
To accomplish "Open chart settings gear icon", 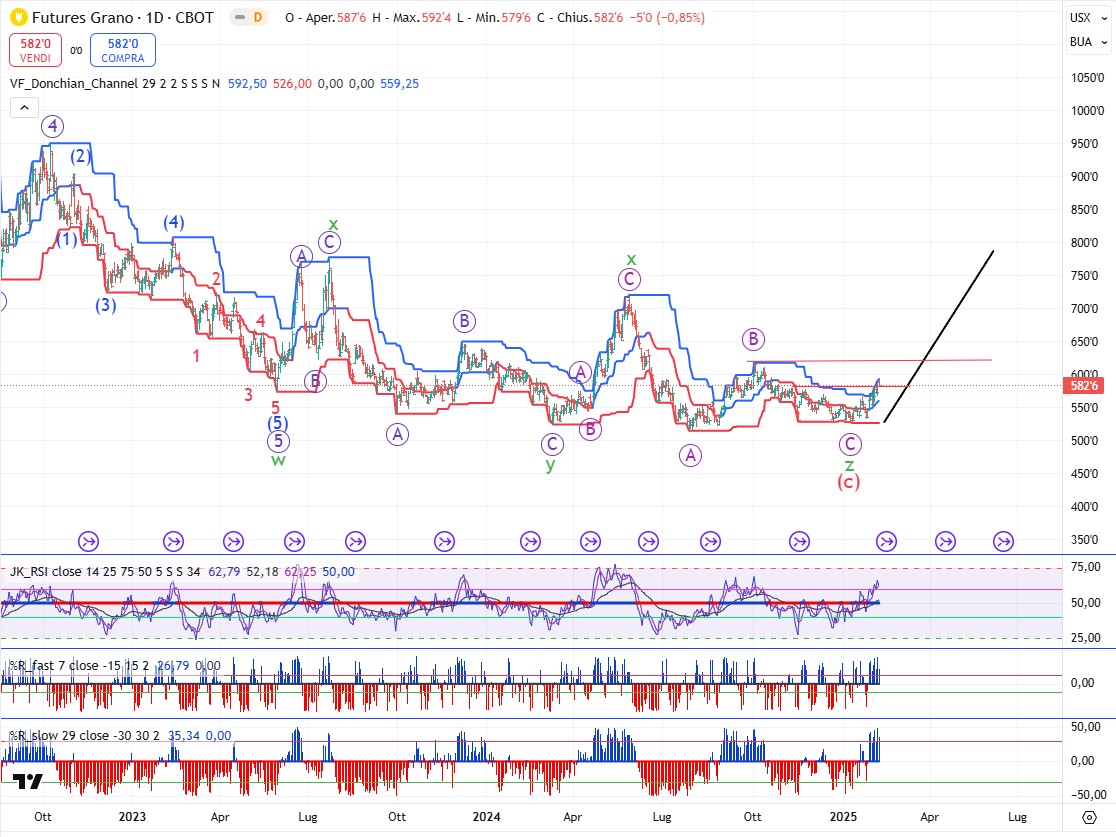I will point(1089,816).
